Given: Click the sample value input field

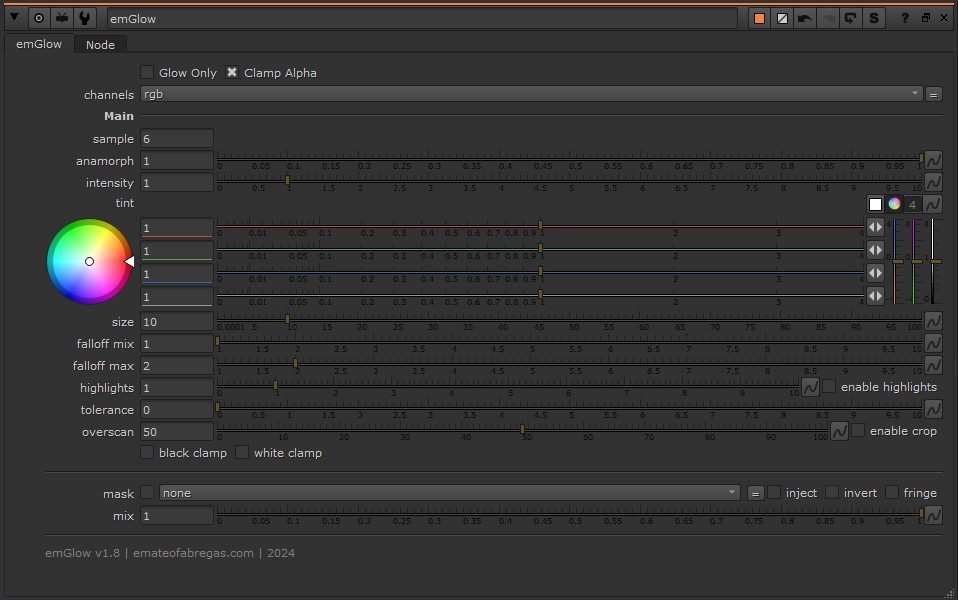Looking at the screenshot, I should coord(177,139).
